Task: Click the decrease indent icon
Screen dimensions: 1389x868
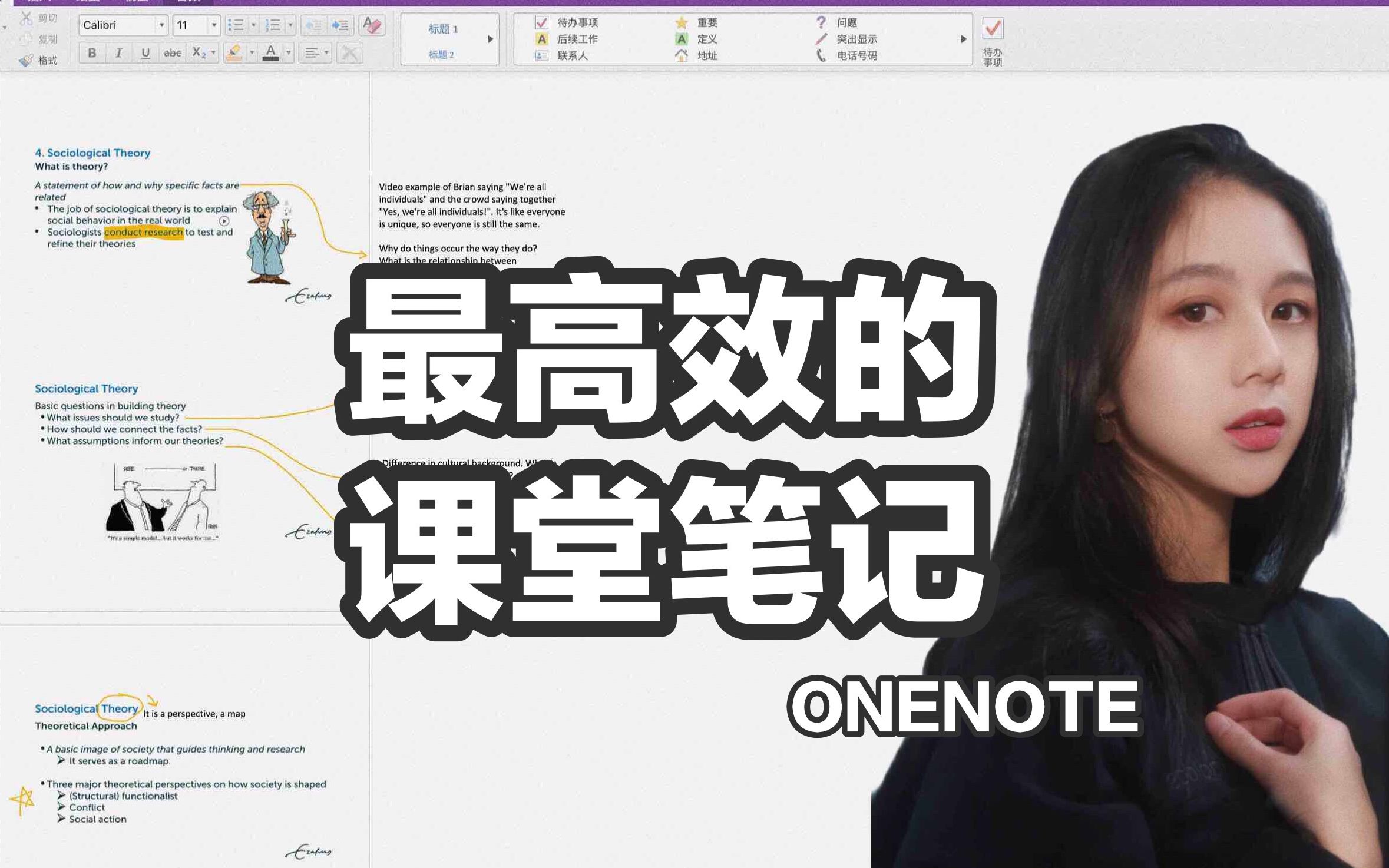Action: point(313,25)
